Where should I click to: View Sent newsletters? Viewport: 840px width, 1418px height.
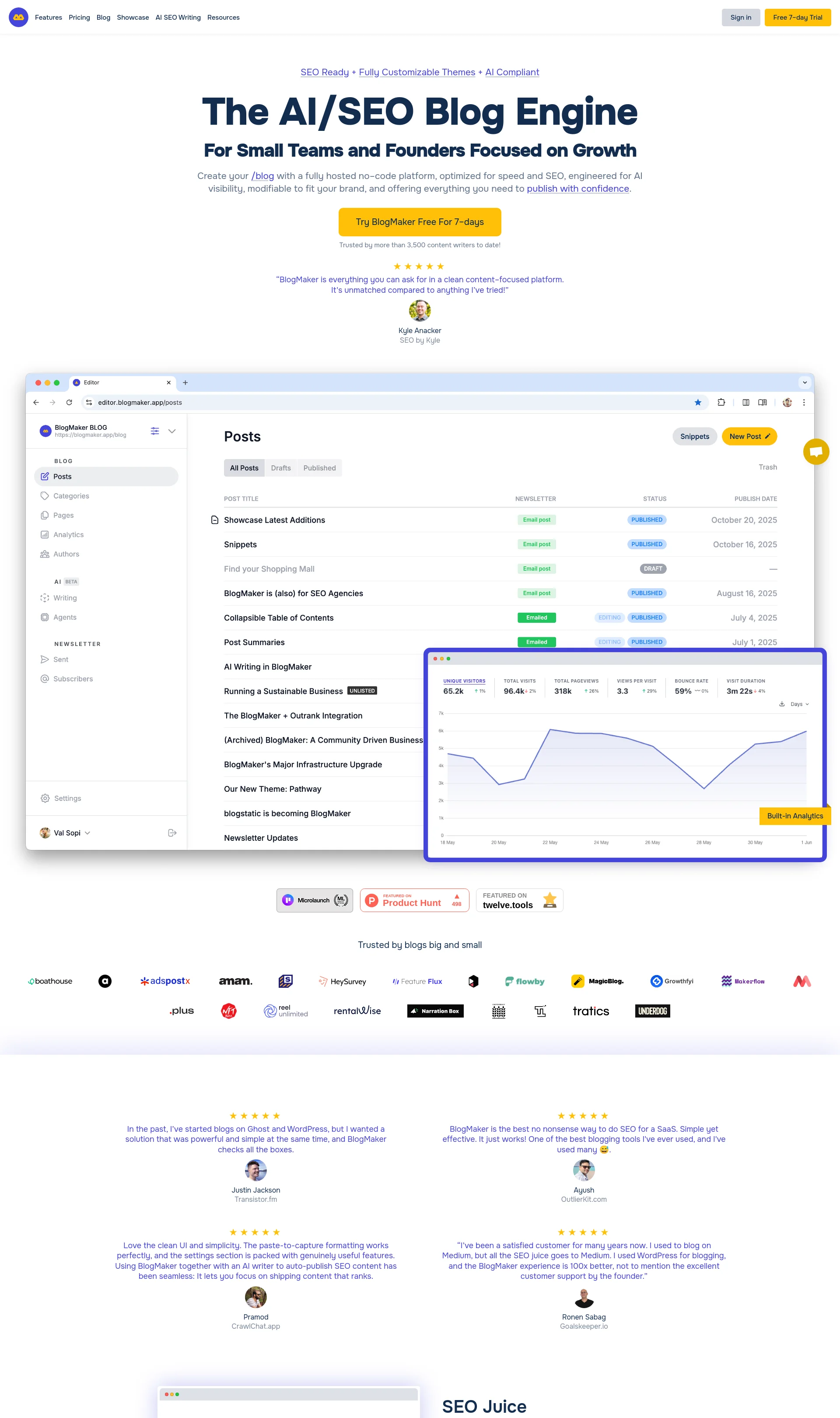[60, 659]
